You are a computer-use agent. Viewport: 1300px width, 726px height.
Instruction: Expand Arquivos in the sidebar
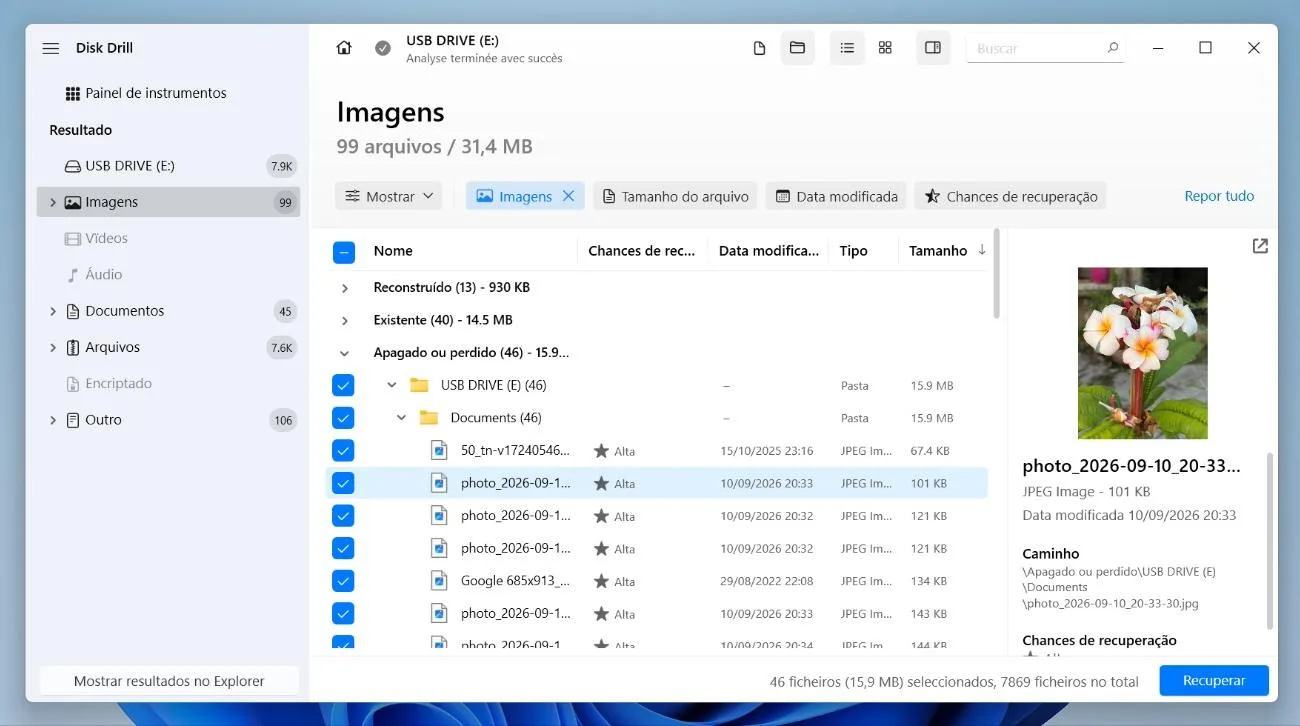click(x=53, y=347)
